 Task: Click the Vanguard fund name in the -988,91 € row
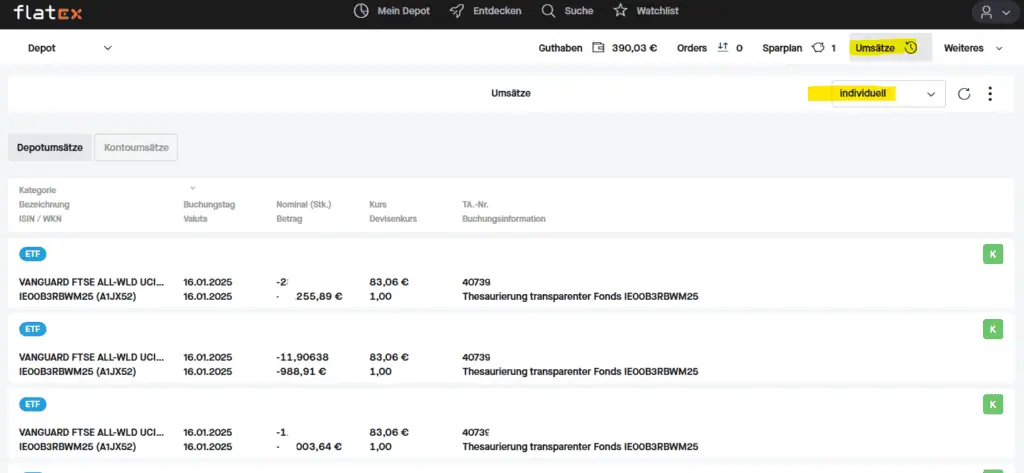(x=91, y=357)
